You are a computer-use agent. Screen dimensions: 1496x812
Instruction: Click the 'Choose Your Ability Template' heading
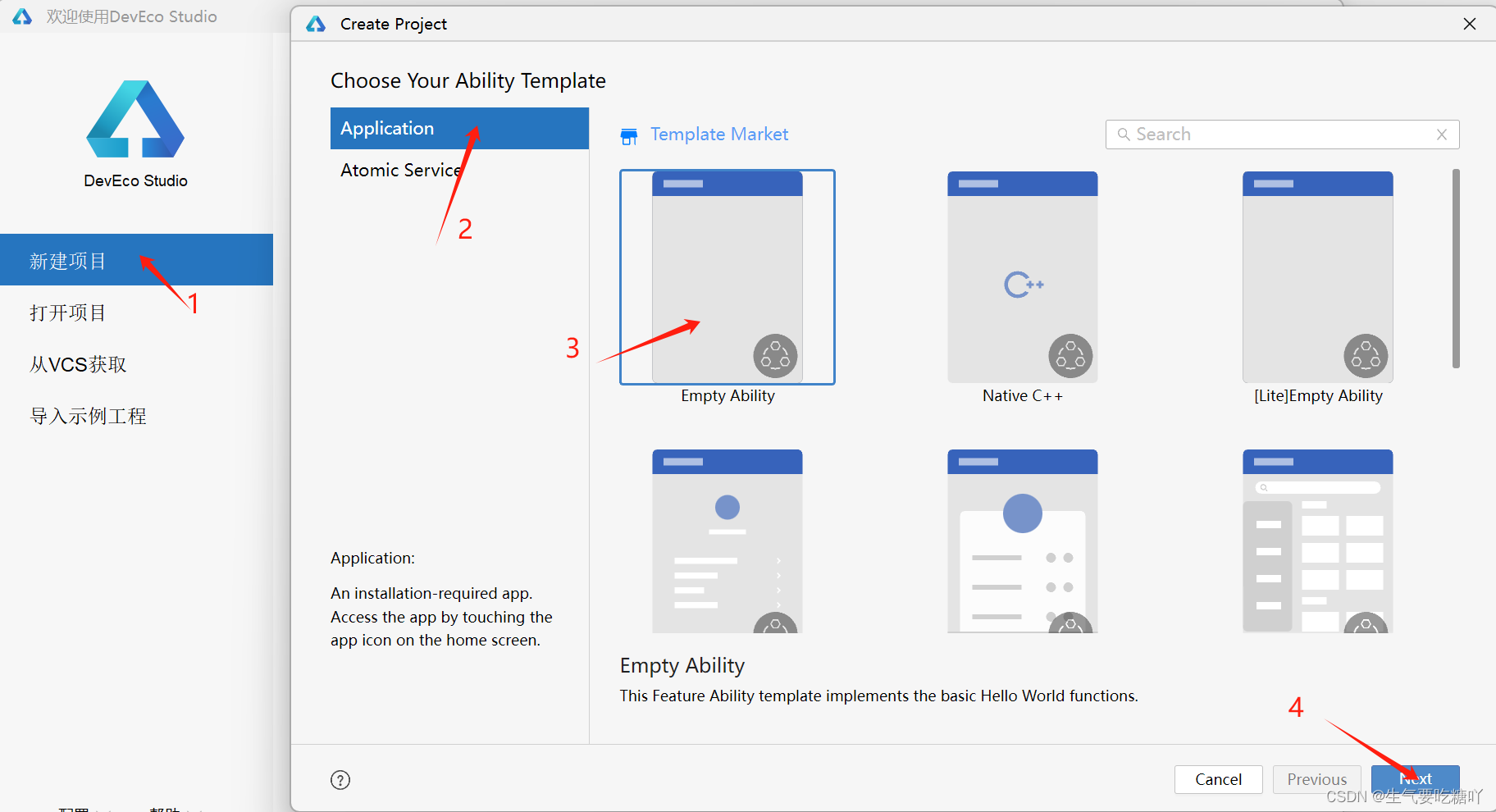pos(468,80)
